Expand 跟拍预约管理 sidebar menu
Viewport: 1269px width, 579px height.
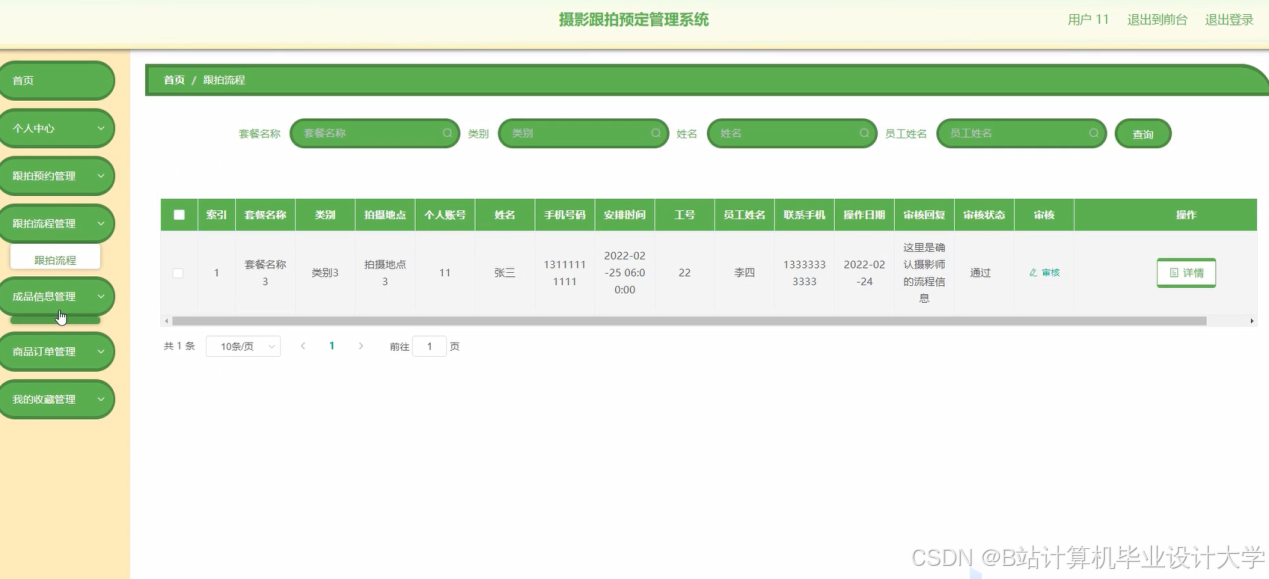pyautogui.click(x=57, y=176)
